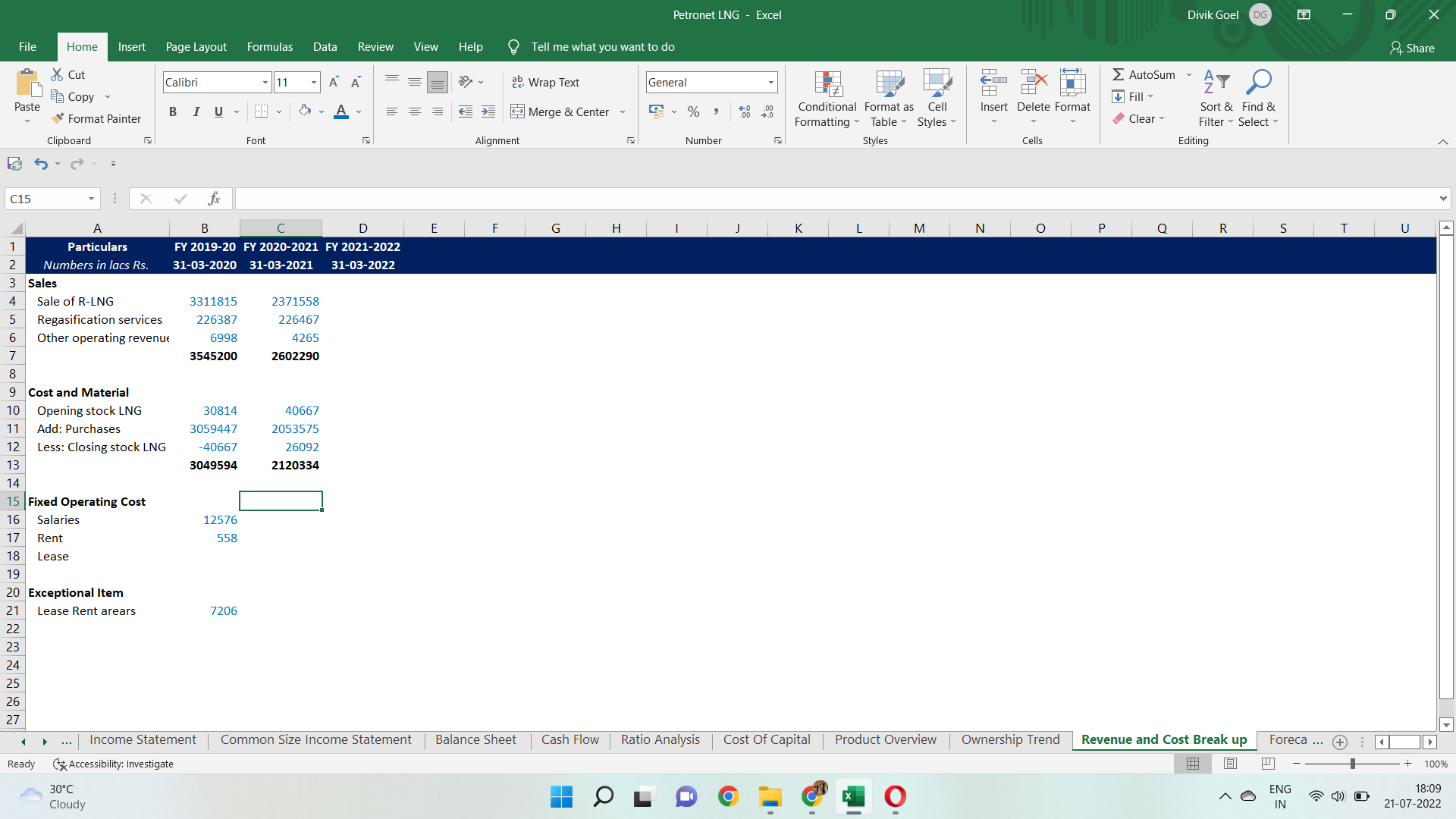This screenshot has height=819, width=1456.
Task: Click the Delete cells icon
Action: [x=1034, y=82]
